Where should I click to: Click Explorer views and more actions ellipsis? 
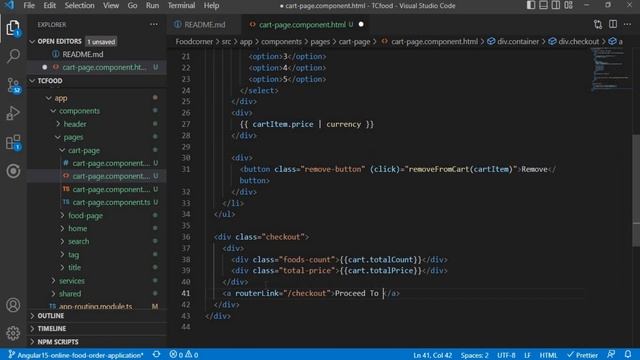coord(153,24)
